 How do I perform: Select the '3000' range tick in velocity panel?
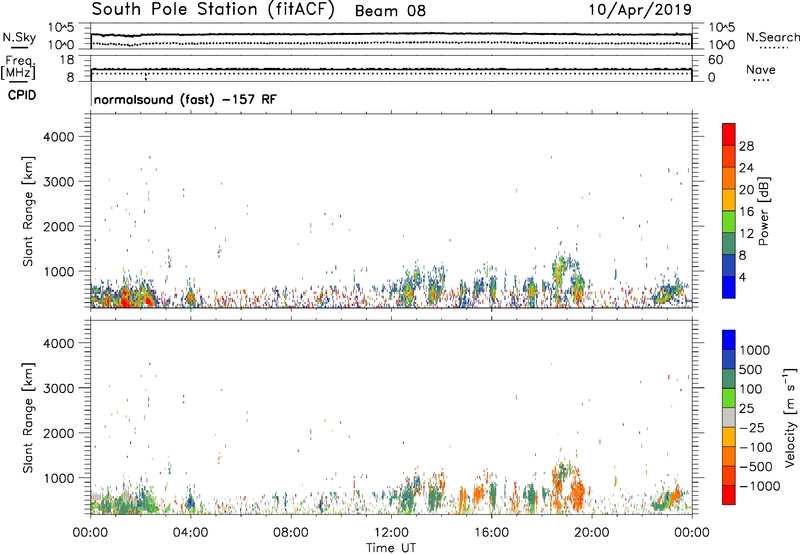click(x=58, y=388)
